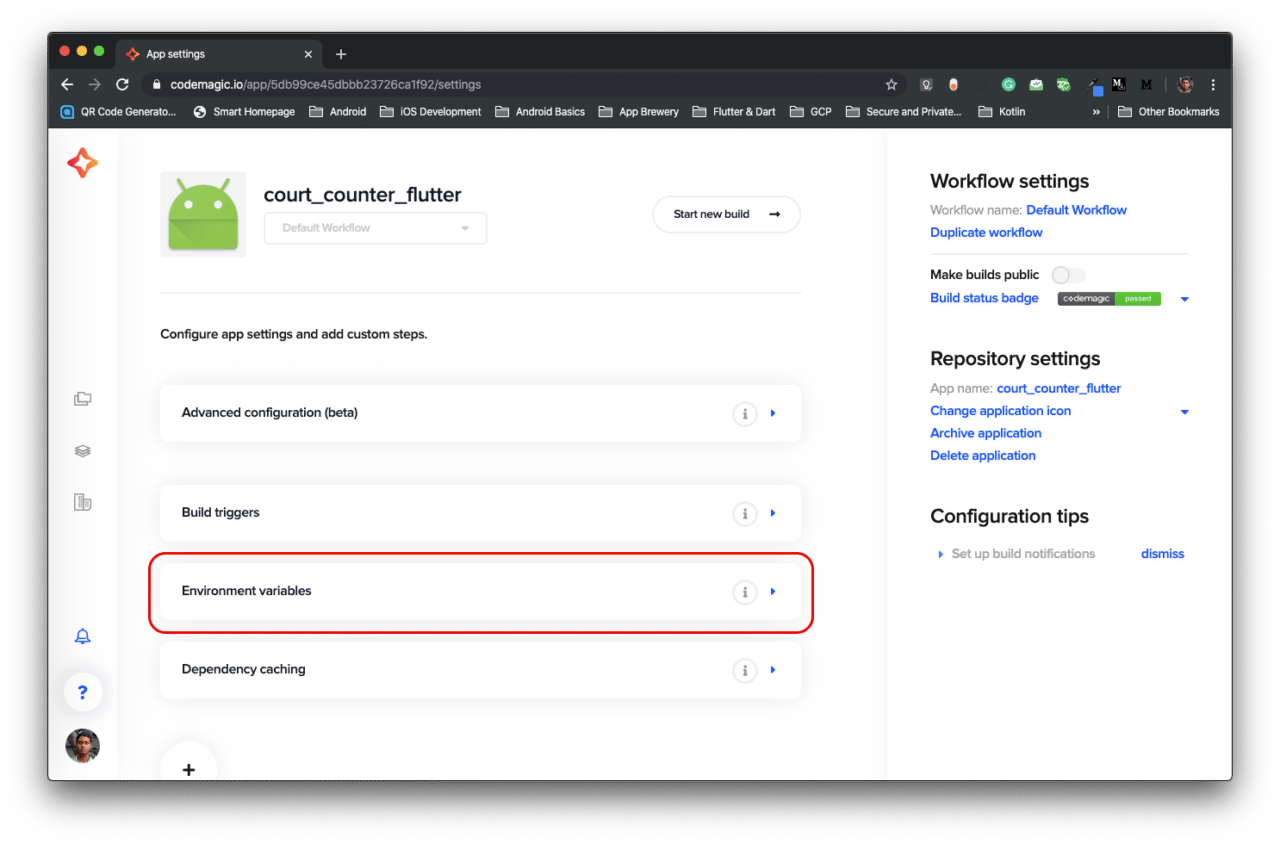The height and width of the screenshot is (844, 1280).
Task: Open Other Bookmarks folder
Action: click(x=1169, y=112)
